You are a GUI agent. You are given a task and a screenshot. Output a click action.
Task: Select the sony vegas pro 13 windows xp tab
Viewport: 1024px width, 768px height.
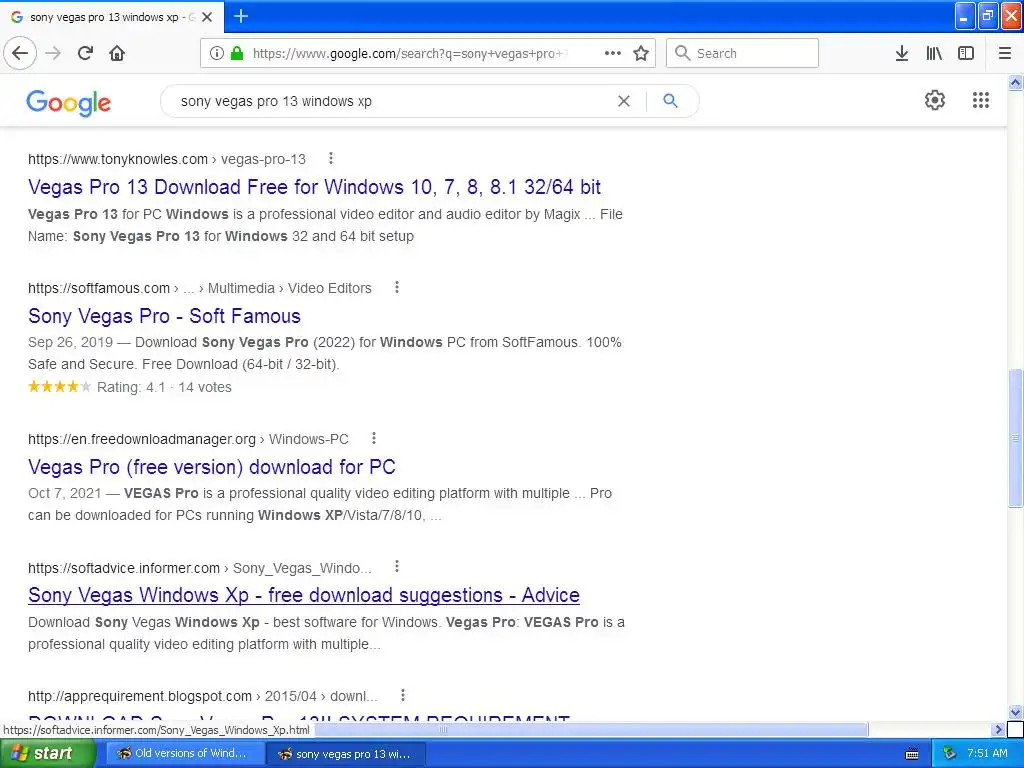pos(111,17)
